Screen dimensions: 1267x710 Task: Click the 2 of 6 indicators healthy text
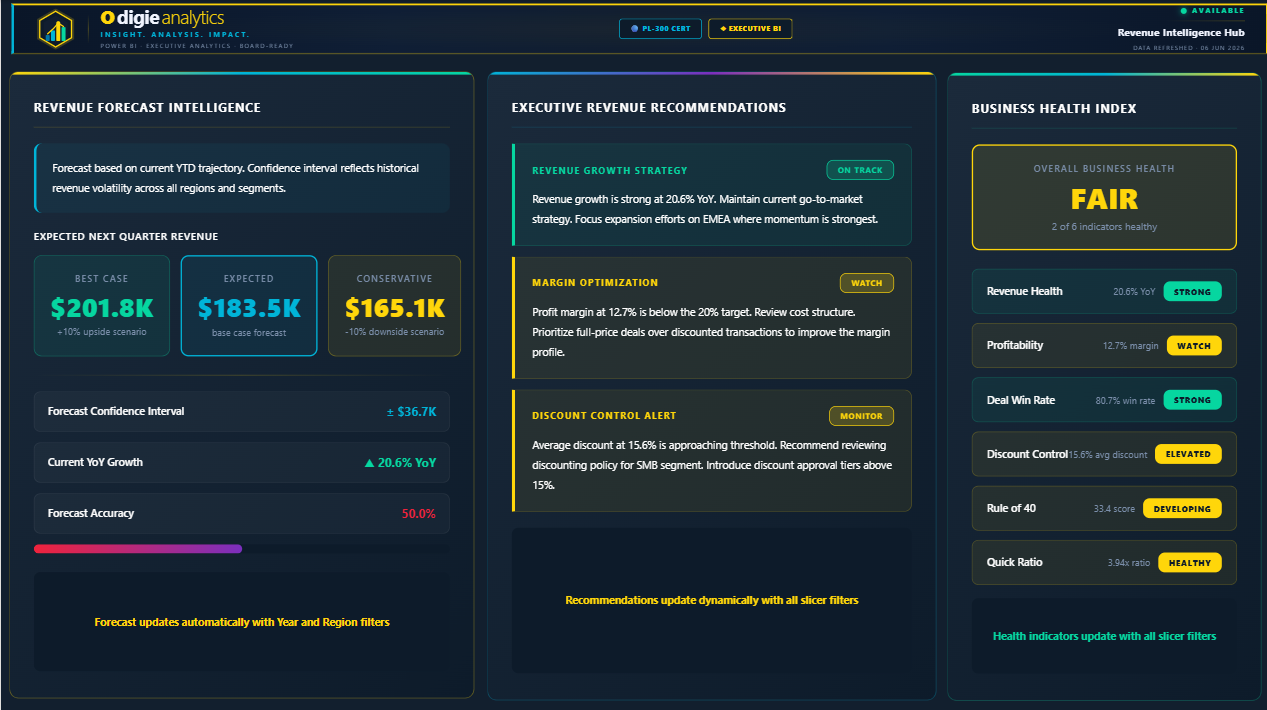click(x=1104, y=227)
